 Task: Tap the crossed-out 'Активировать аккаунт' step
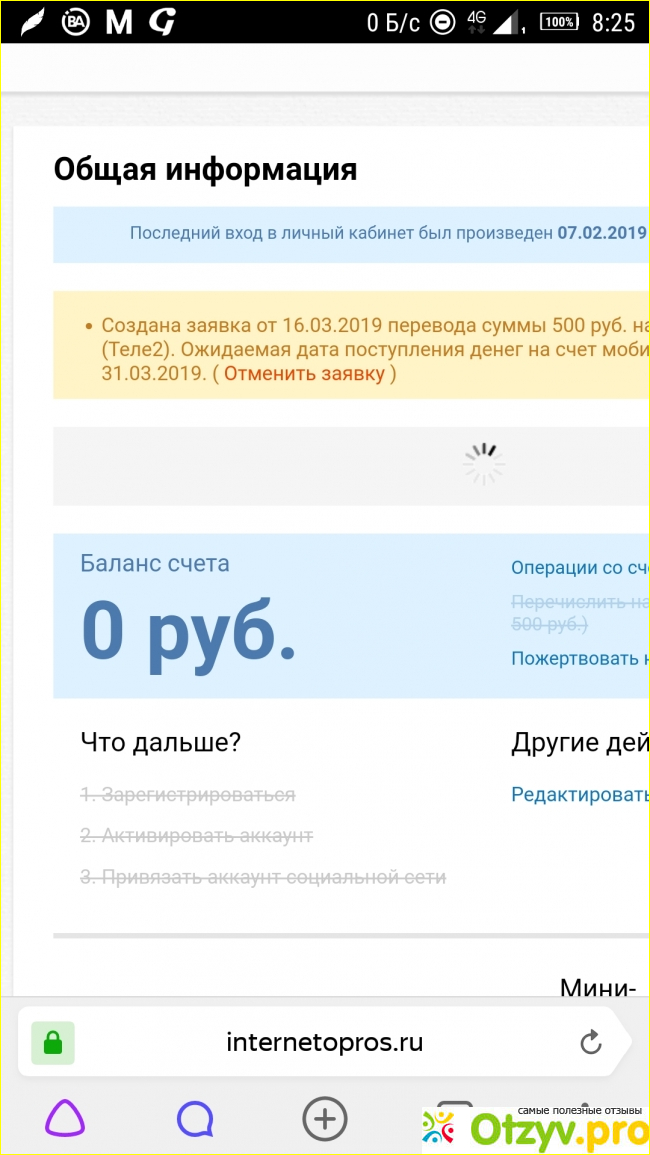point(197,835)
